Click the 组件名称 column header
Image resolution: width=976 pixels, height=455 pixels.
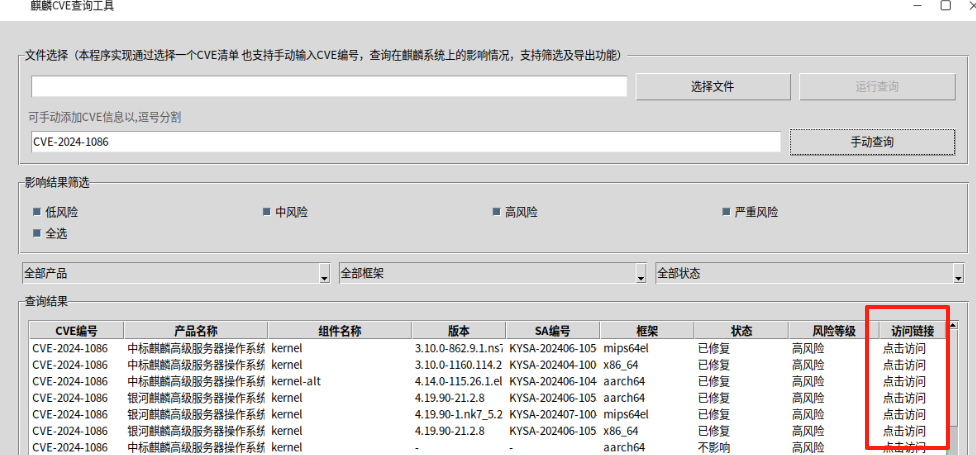(x=340, y=331)
